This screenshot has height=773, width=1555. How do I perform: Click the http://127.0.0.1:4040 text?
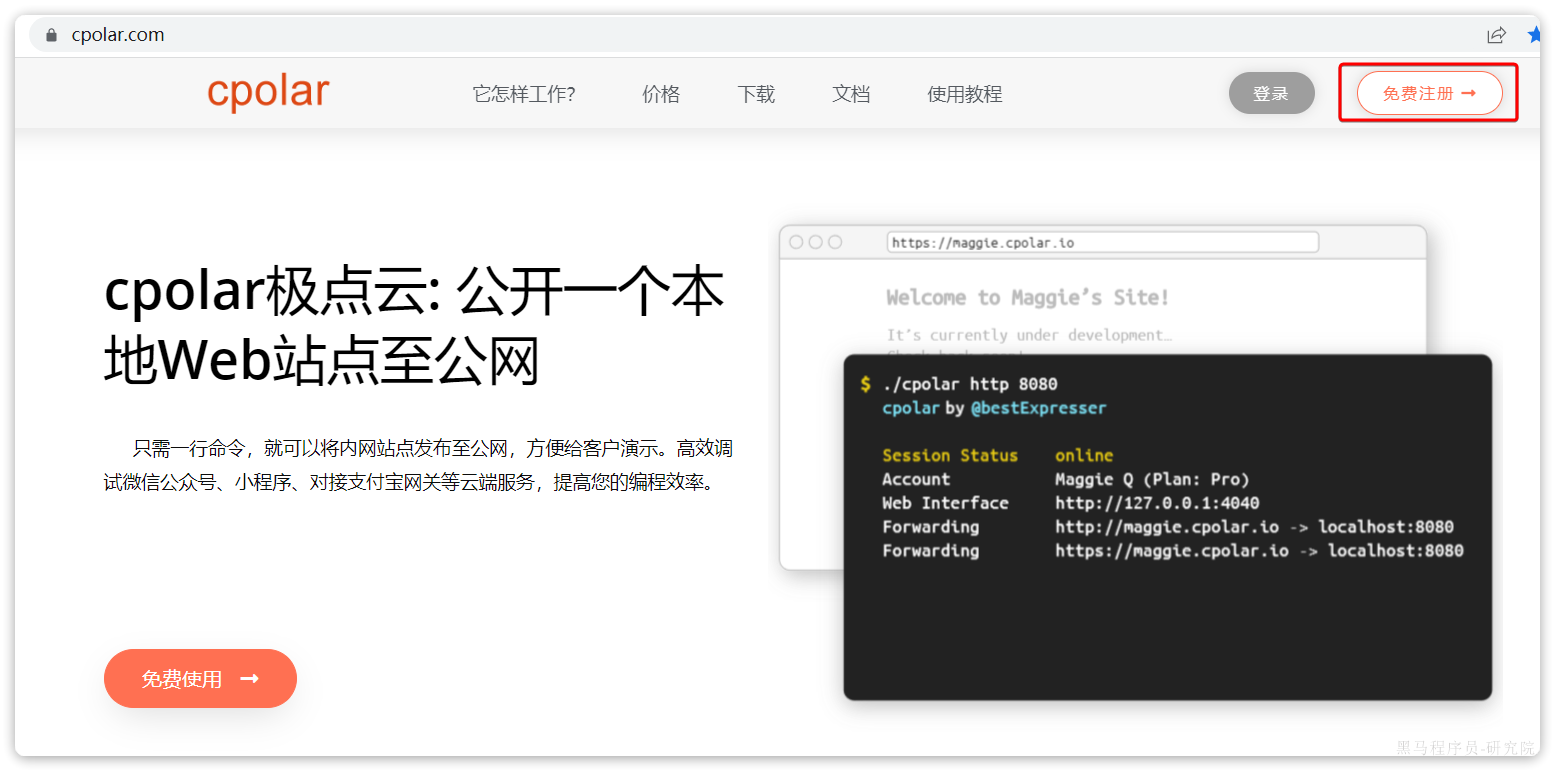(x=1157, y=503)
